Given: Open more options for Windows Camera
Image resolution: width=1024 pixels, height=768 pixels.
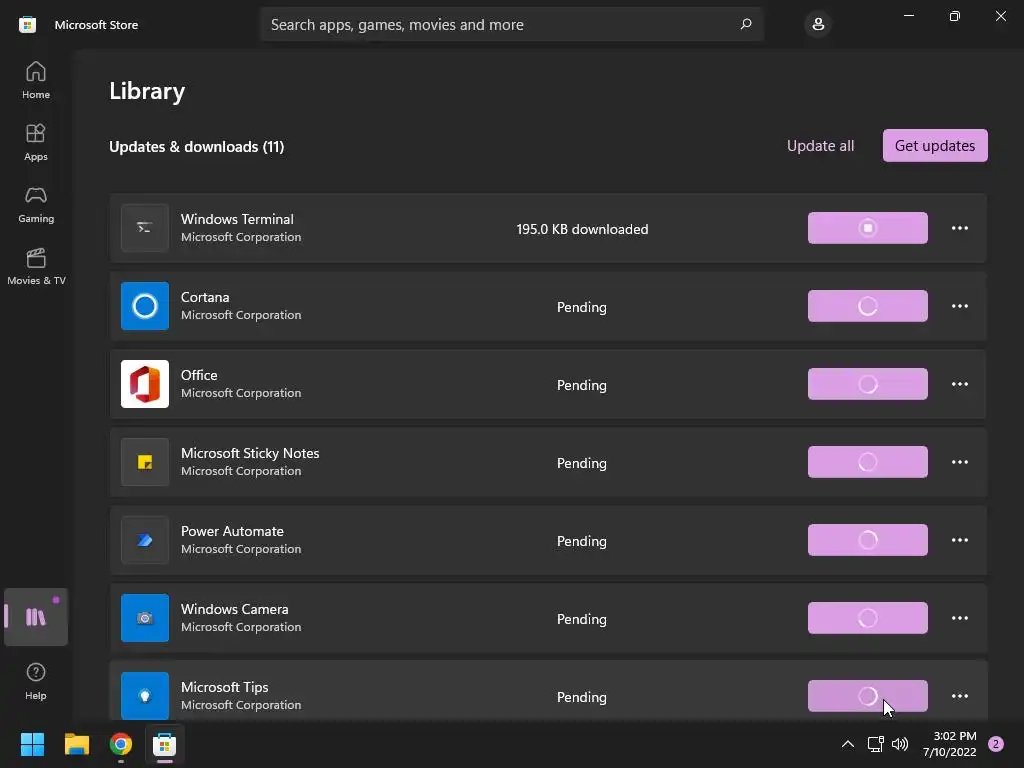Looking at the screenshot, I should [x=959, y=618].
